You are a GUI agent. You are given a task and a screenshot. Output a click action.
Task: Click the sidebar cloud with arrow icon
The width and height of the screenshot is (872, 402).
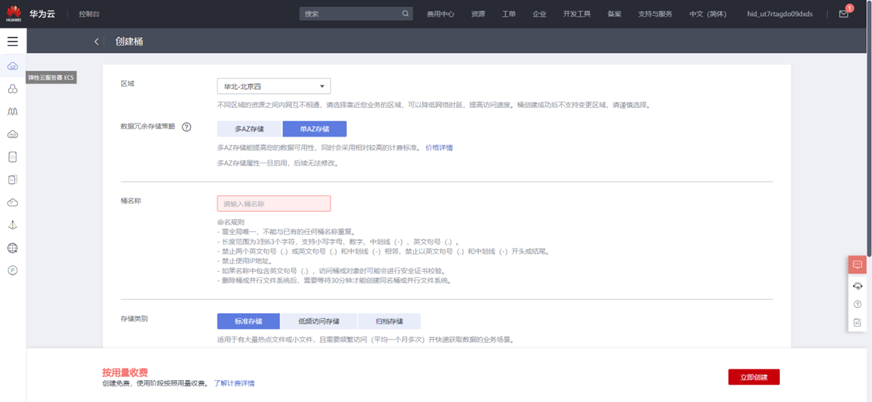click(x=12, y=202)
